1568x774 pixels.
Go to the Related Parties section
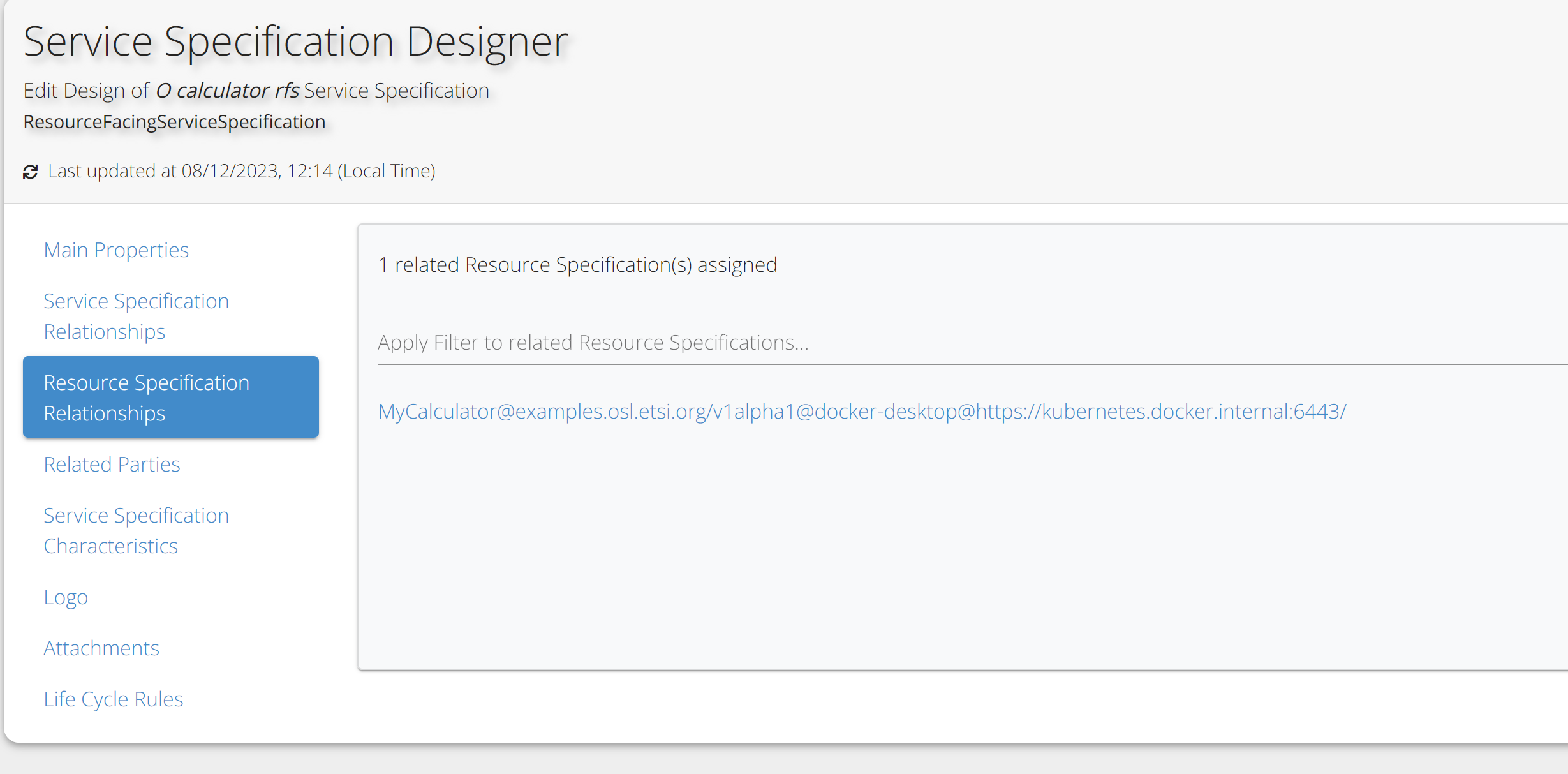coord(112,465)
